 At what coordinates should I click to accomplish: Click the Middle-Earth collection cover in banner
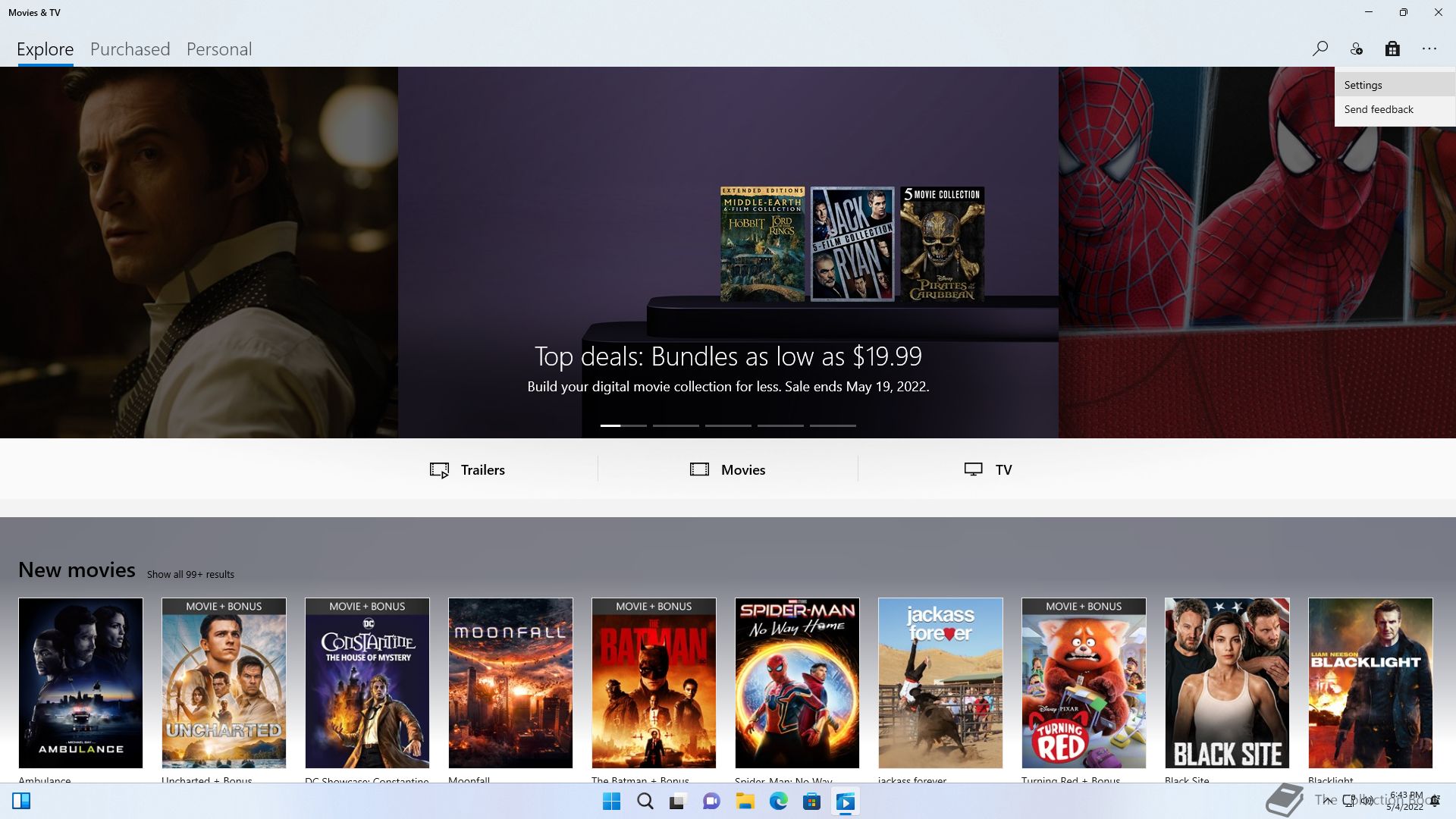762,244
